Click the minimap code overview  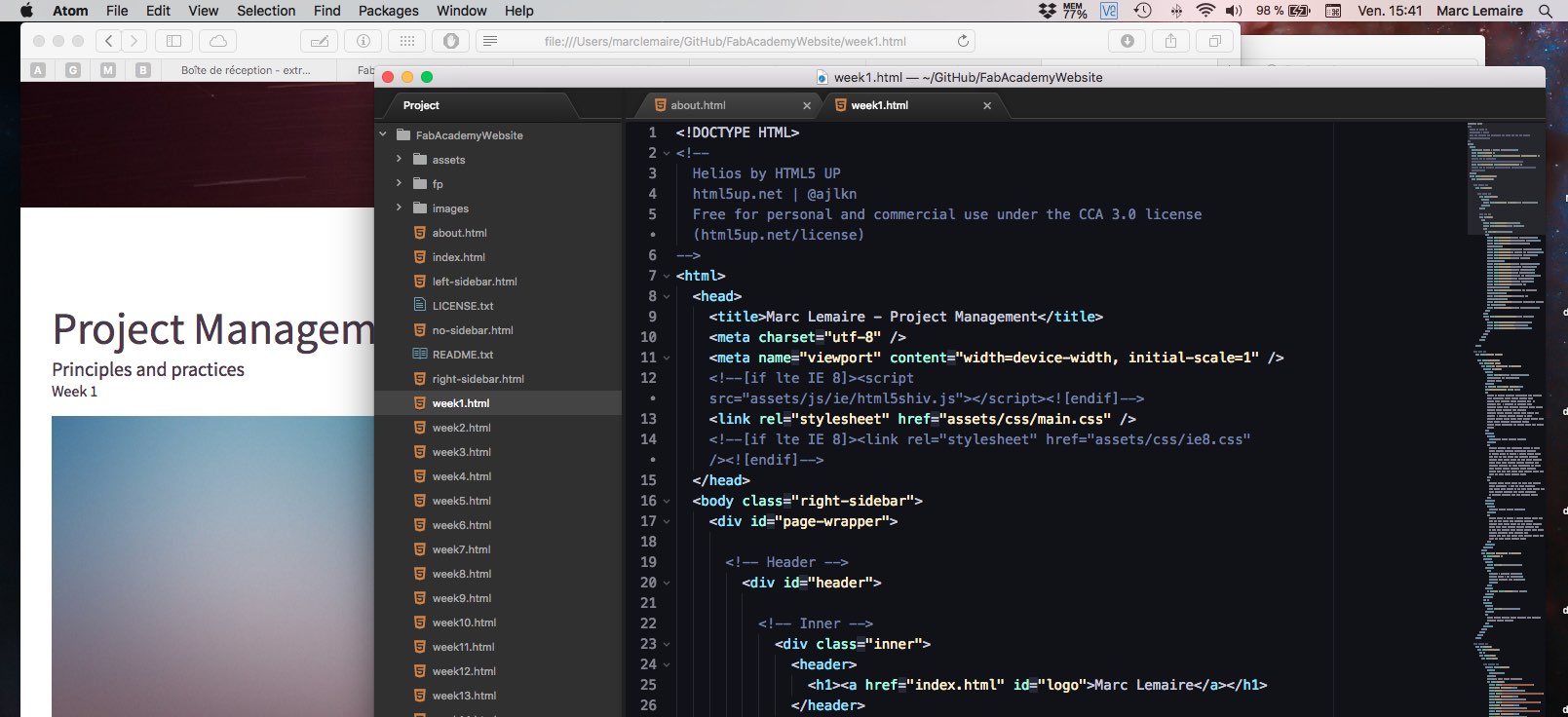(1505, 419)
